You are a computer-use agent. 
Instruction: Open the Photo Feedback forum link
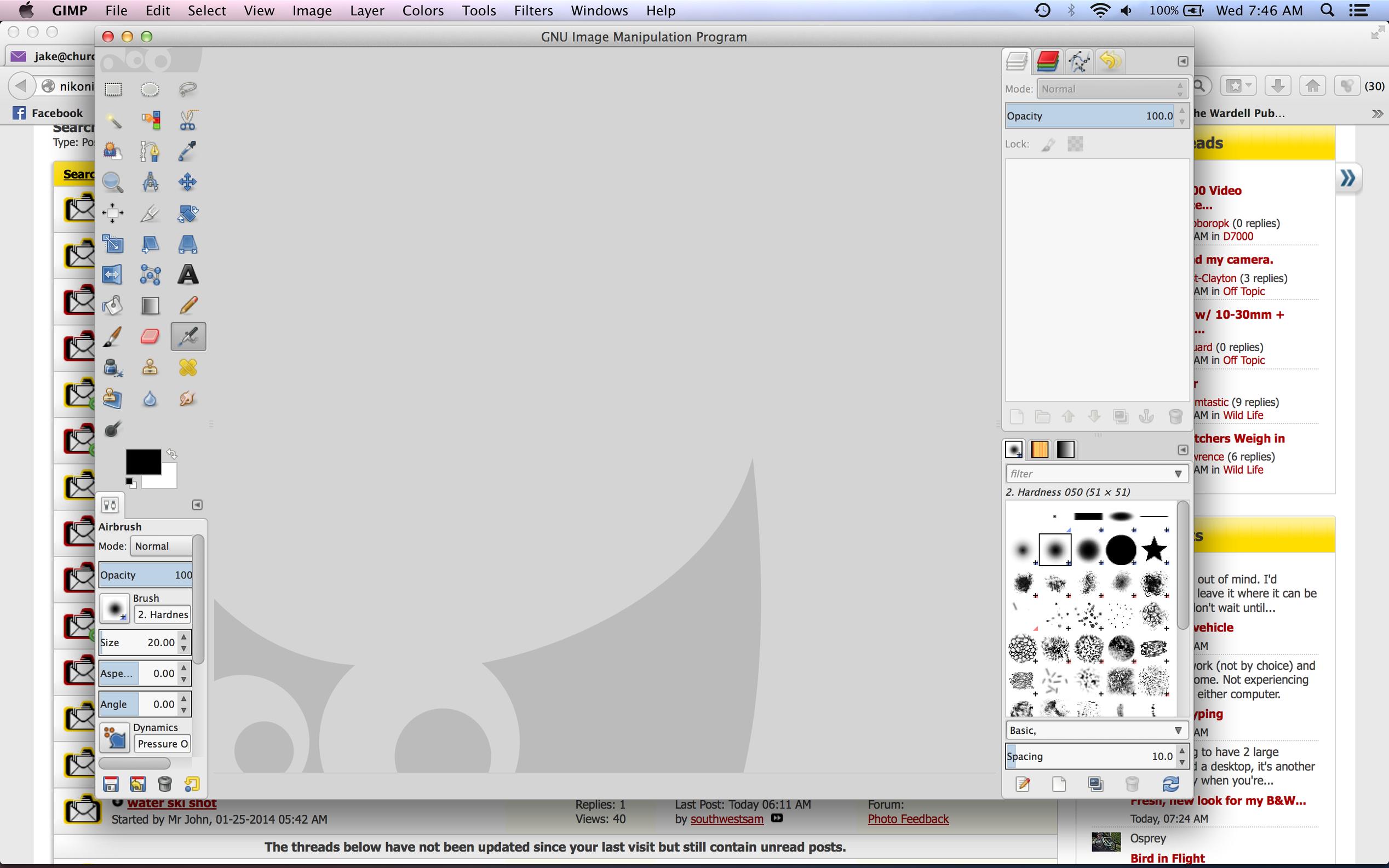[908, 819]
